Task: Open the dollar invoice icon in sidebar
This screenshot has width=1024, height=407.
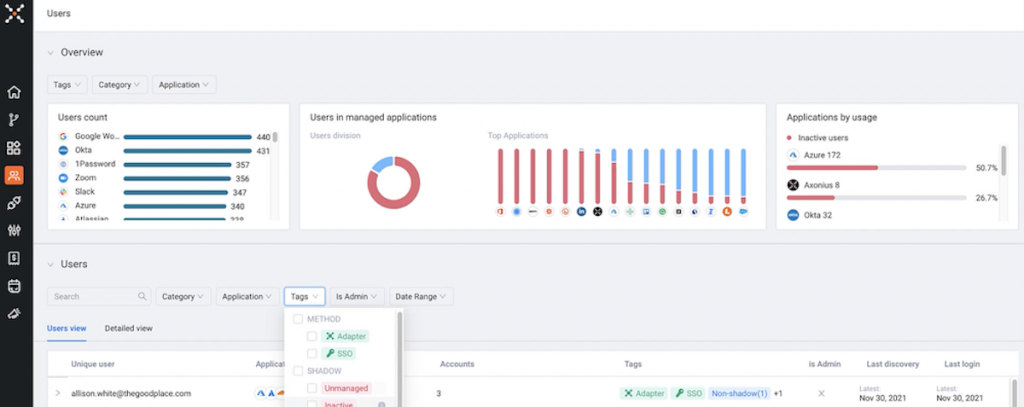Action: pyautogui.click(x=14, y=259)
